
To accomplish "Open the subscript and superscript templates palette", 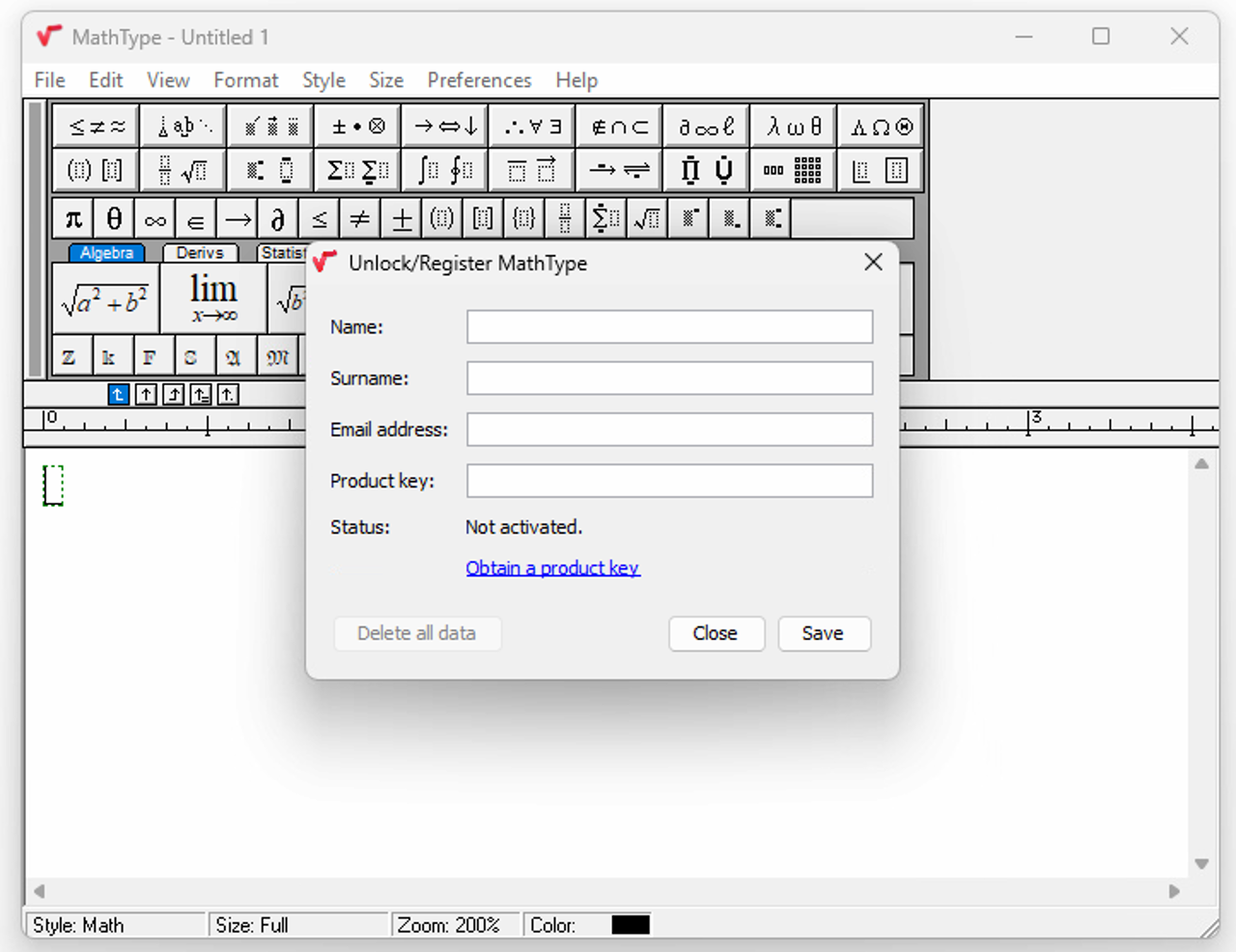I will click(x=270, y=170).
